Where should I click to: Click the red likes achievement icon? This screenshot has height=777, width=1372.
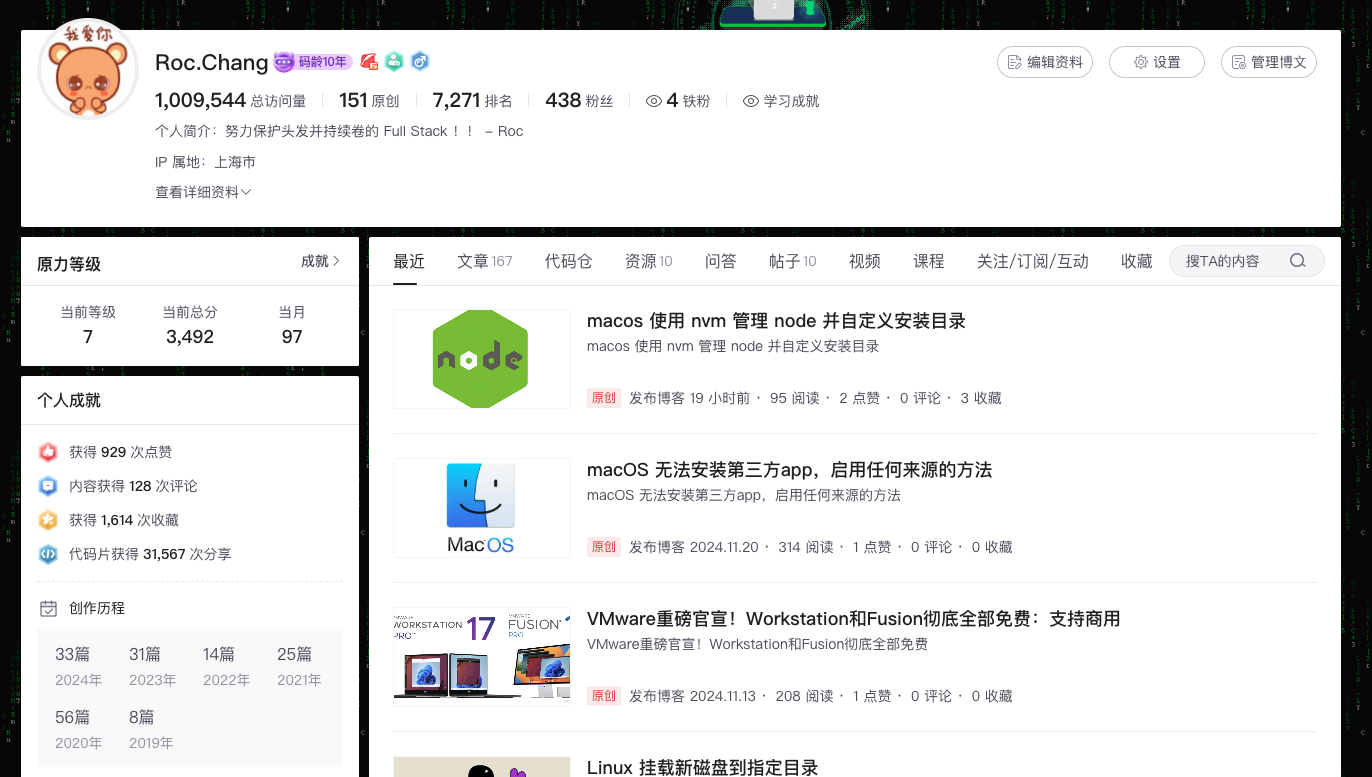(48, 452)
